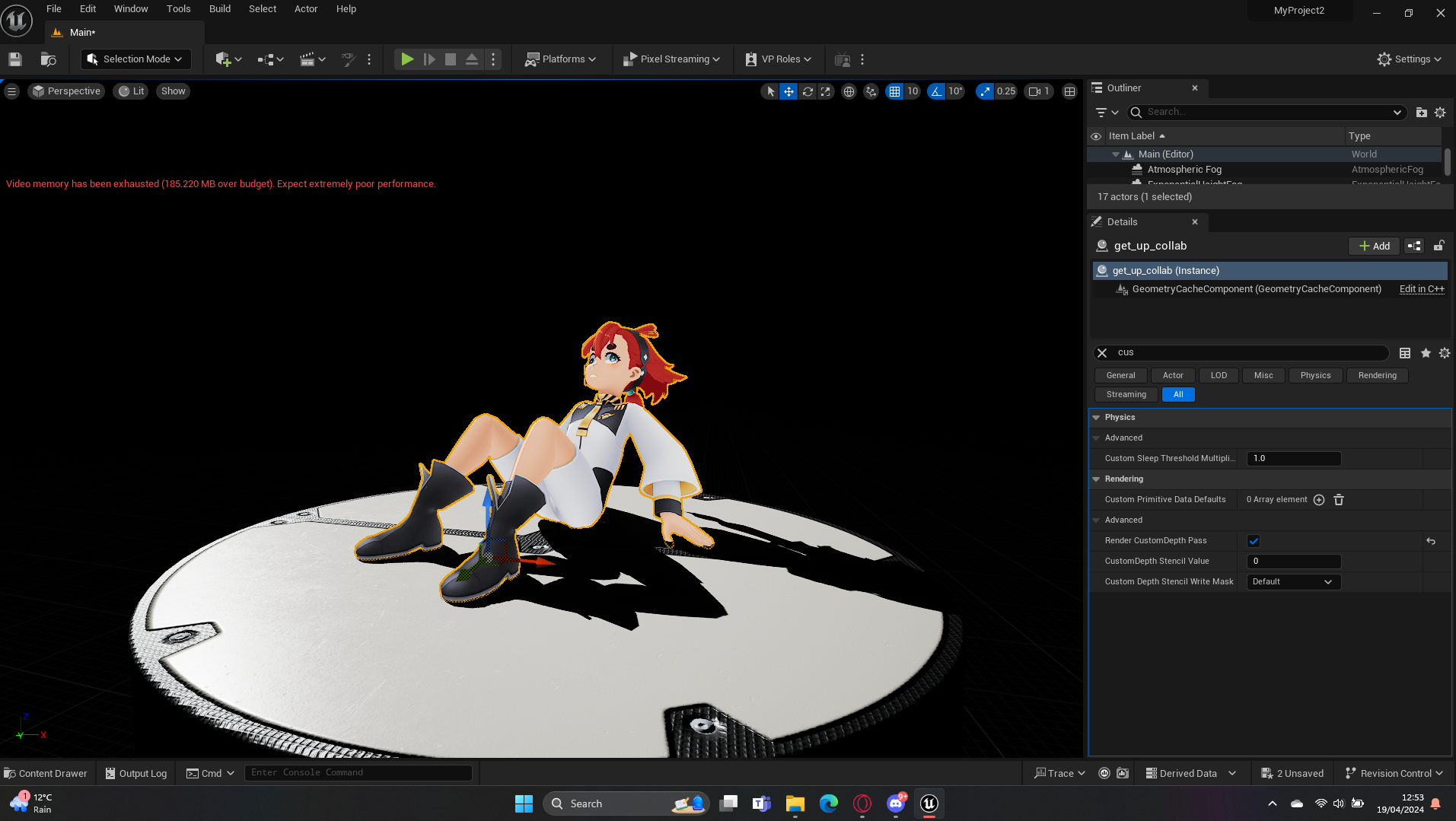
Task: Select the All details filter
Action: point(1178,394)
